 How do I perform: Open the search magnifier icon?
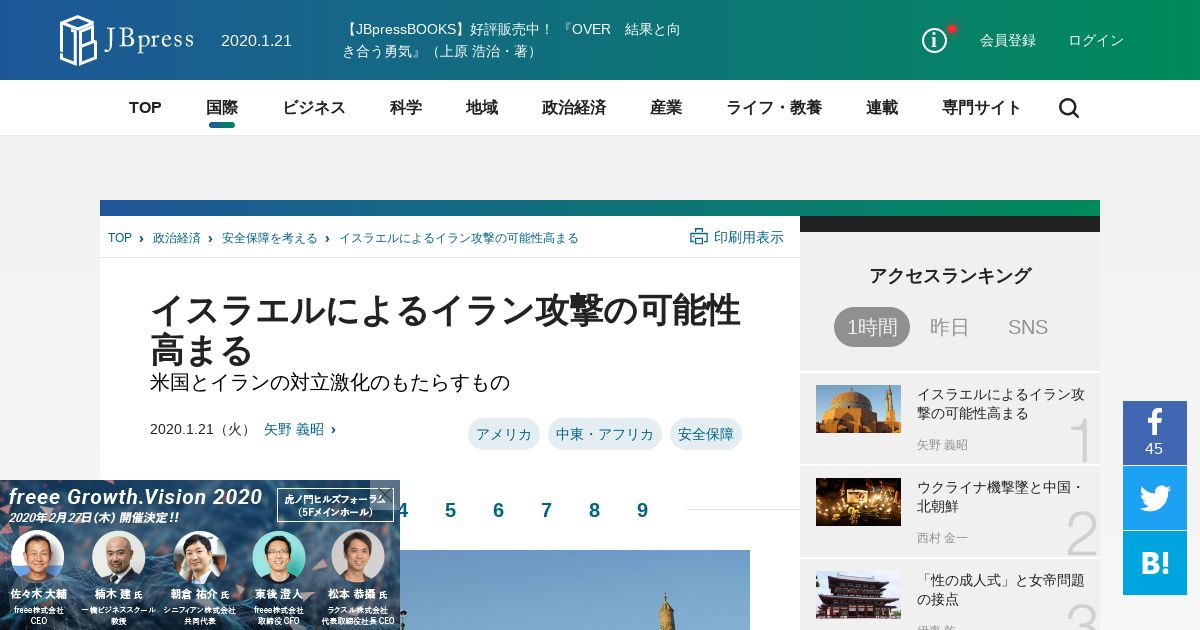1069,108
